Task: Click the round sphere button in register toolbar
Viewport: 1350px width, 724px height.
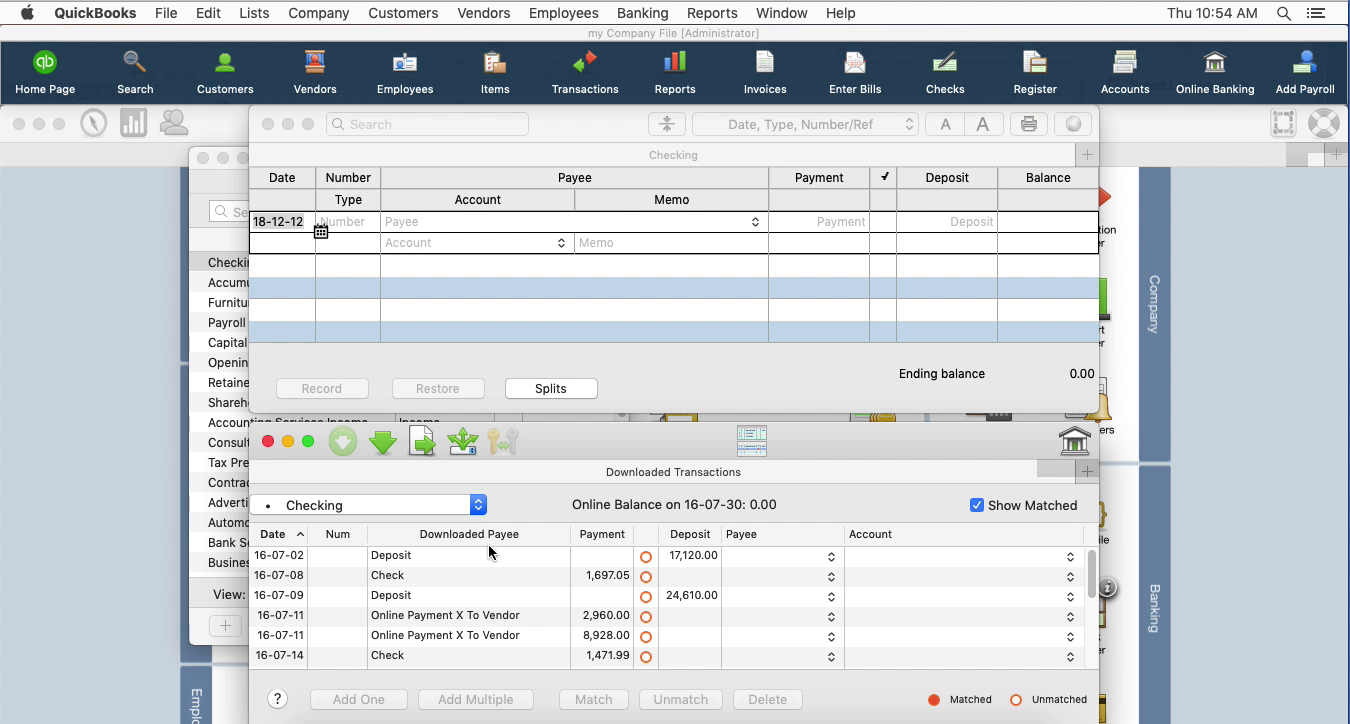Action: tap(1073, 124)
